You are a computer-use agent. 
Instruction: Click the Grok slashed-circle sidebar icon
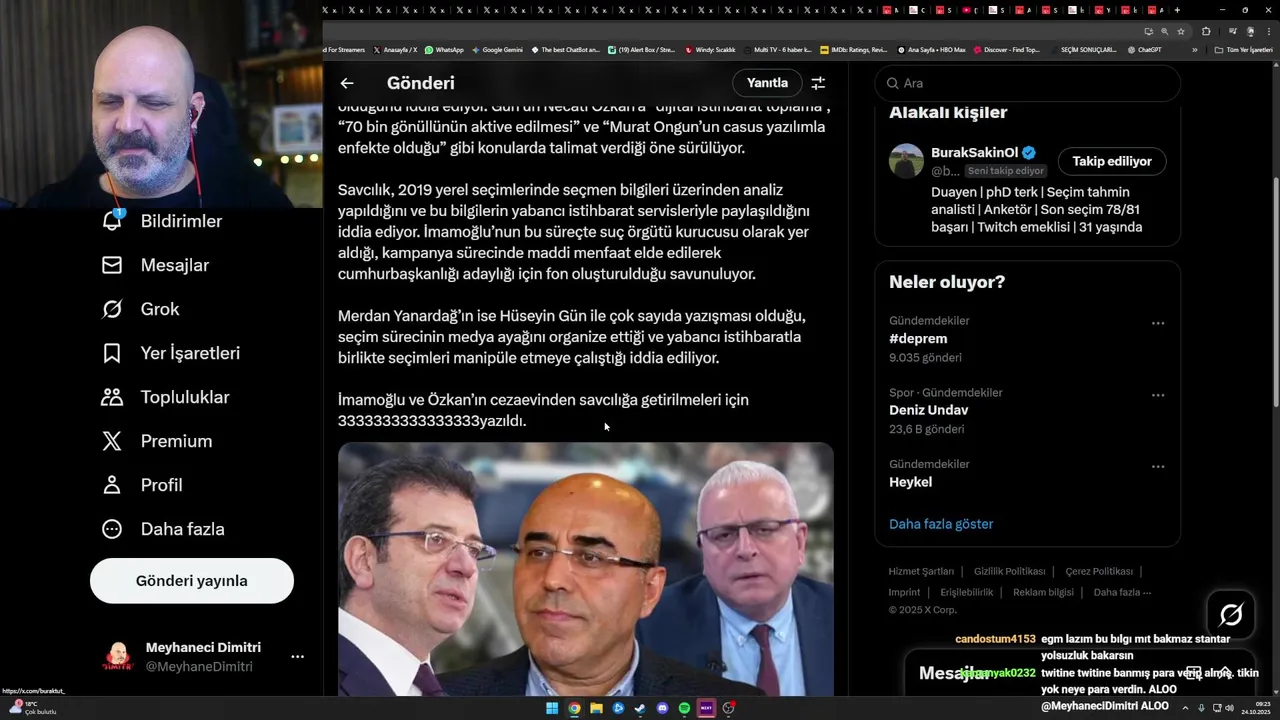112,309
